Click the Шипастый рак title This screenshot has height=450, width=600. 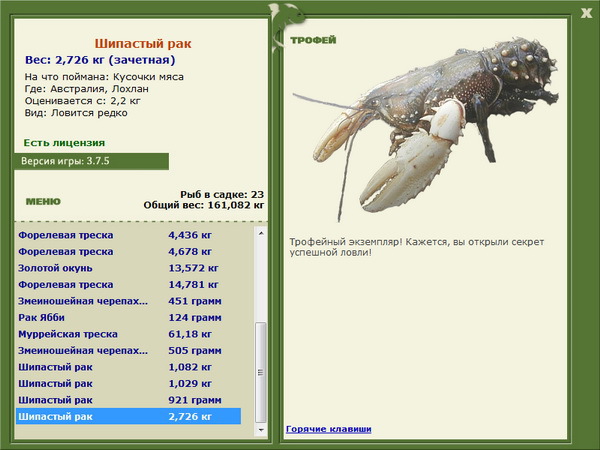click(x=143, y=44)
